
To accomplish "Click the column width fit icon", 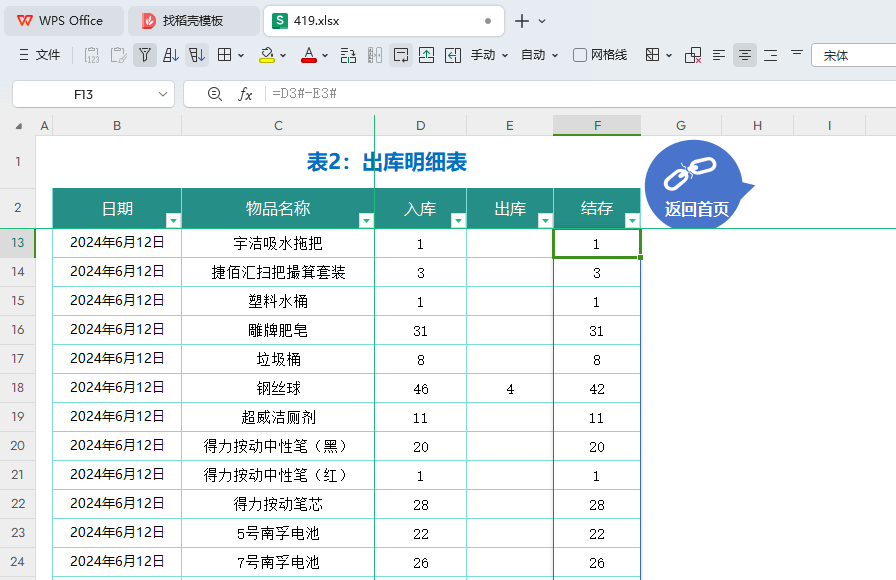I will click(x=453, y=55).
